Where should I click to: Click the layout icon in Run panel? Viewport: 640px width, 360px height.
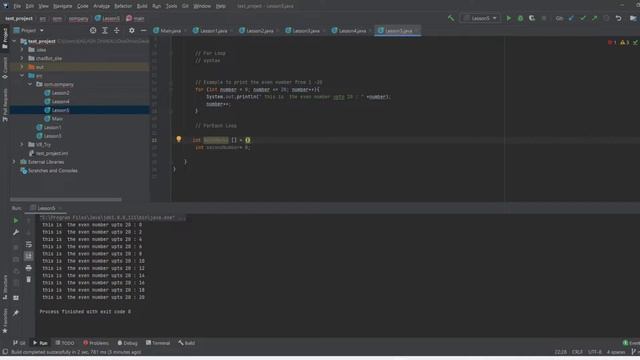(16, 298)
